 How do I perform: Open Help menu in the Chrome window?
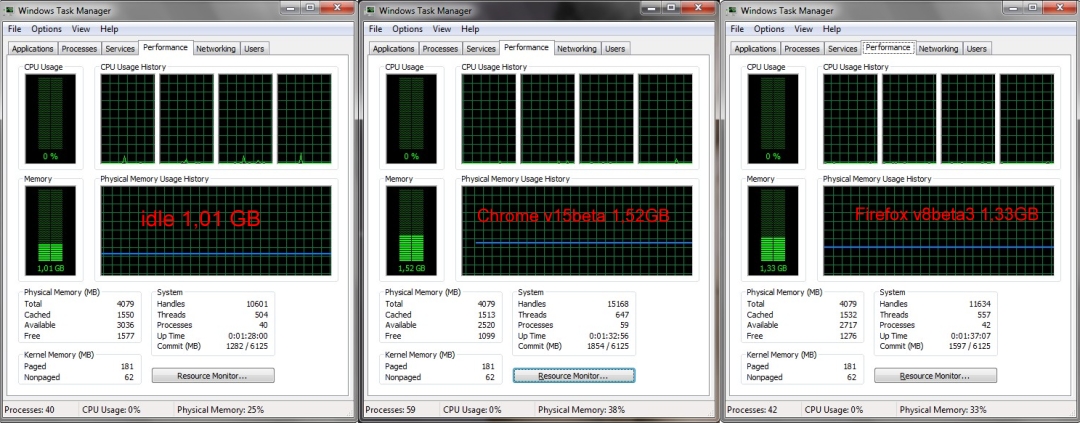(470, 29)
